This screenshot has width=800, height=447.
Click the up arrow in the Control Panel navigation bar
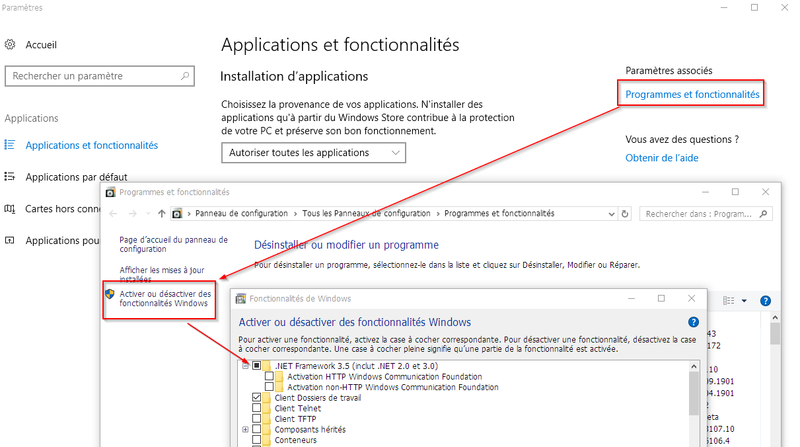(162, 214)
